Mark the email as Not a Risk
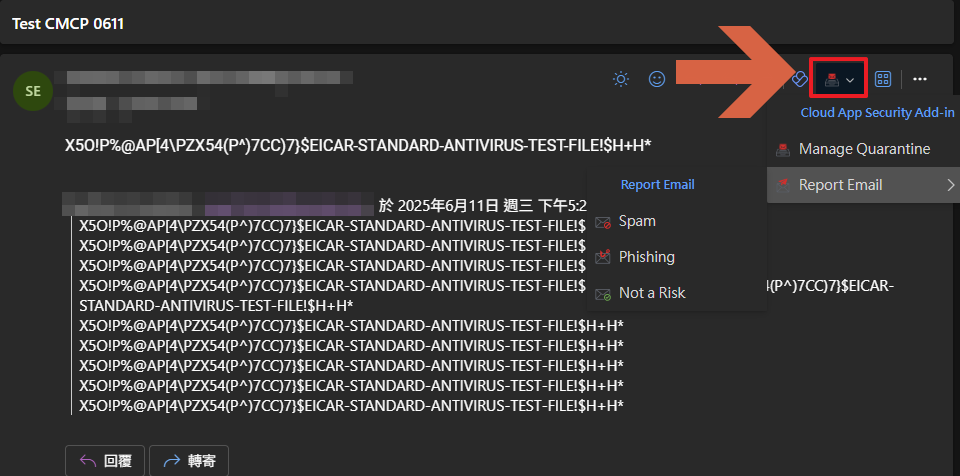This screenshot has width=960, height=476. [652, 293]
